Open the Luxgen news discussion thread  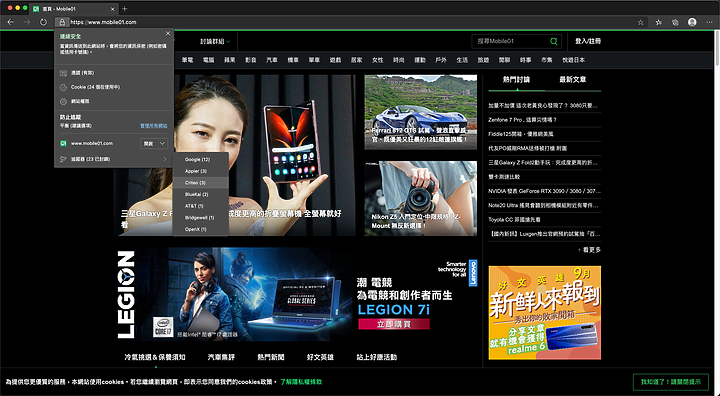point(544,234)
